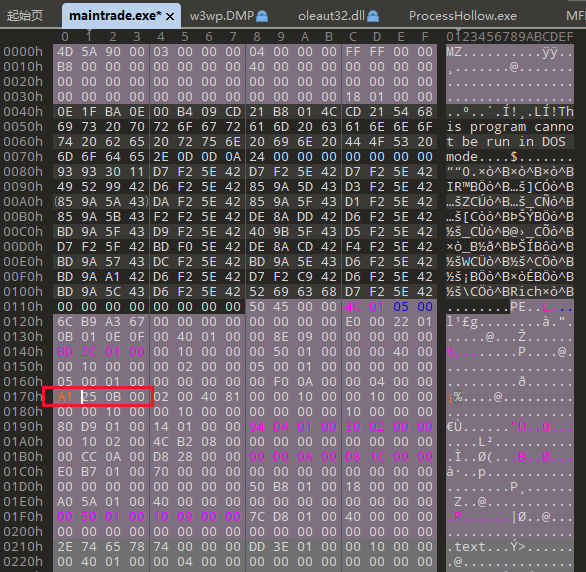Select orange byte A1 in red box
586x572 pixels.
click(x=65, y=397)
